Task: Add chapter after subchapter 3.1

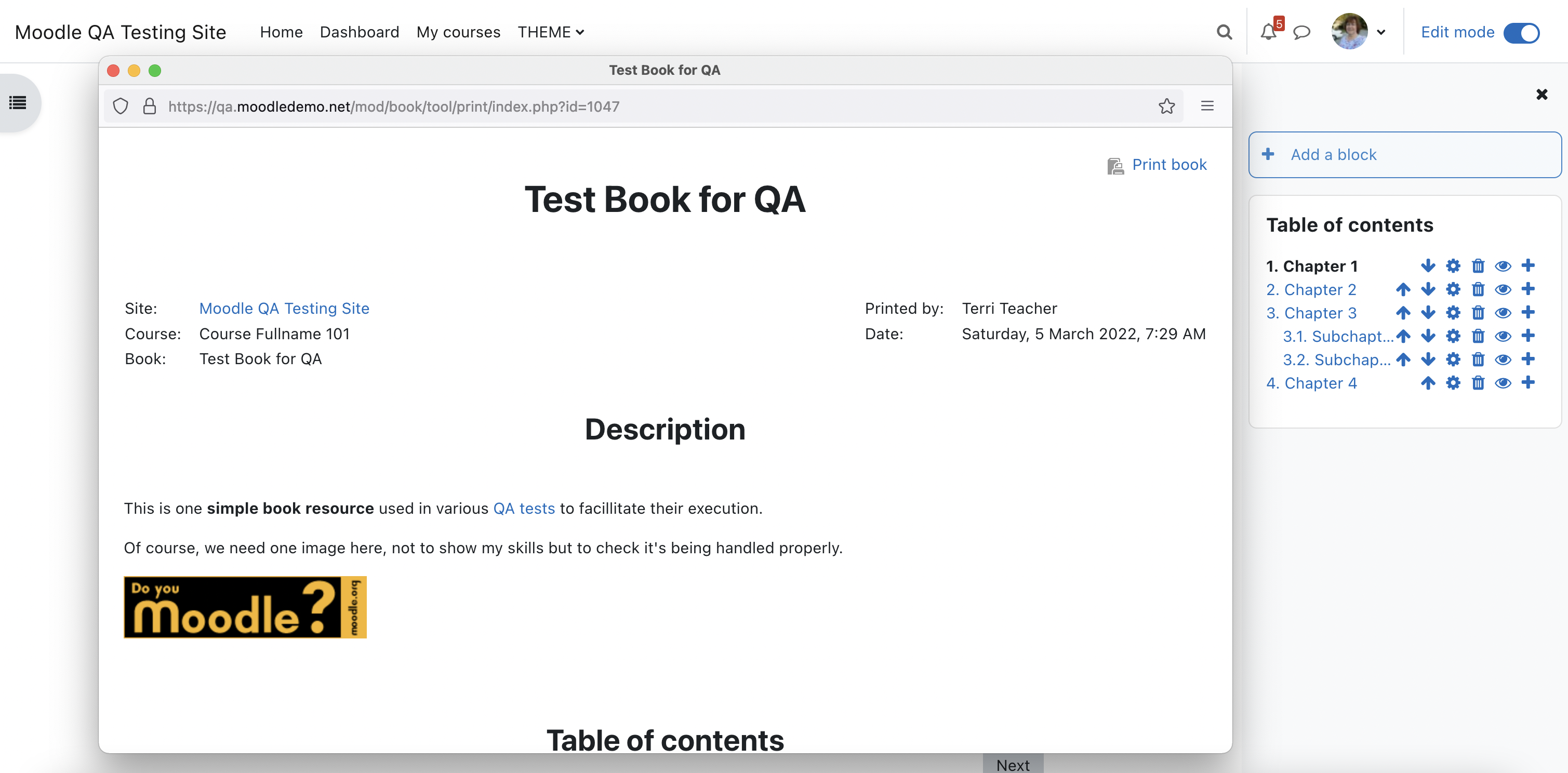Action: coord(1528,336)
